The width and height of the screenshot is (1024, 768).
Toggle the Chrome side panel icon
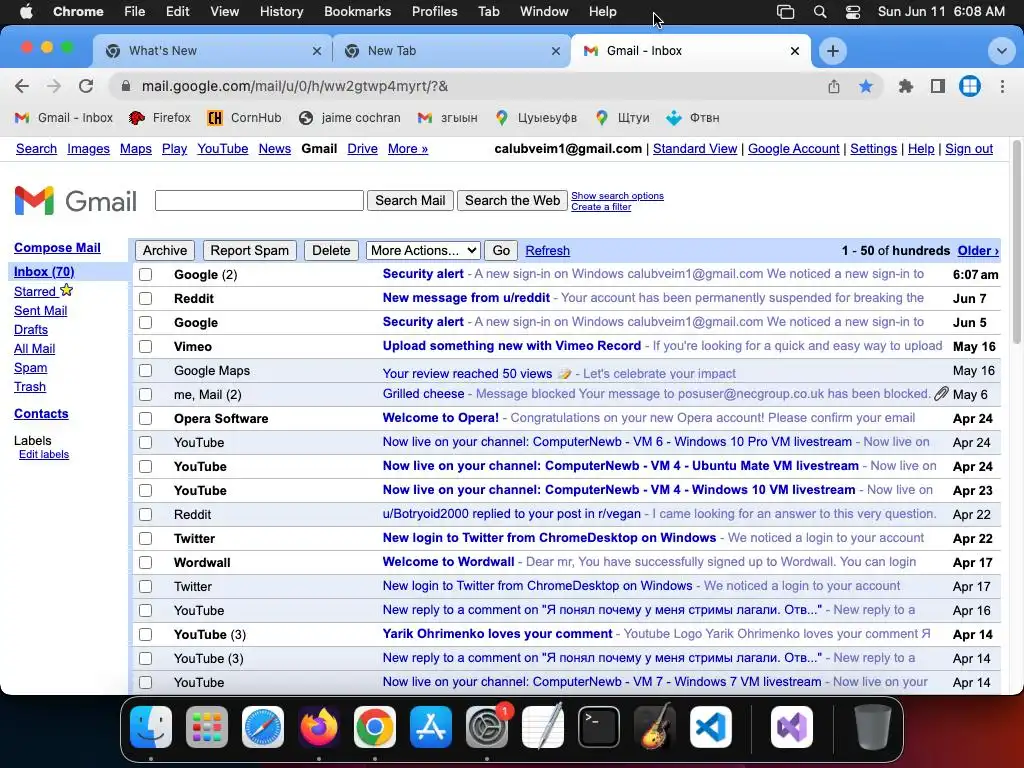tap(938, 86)
